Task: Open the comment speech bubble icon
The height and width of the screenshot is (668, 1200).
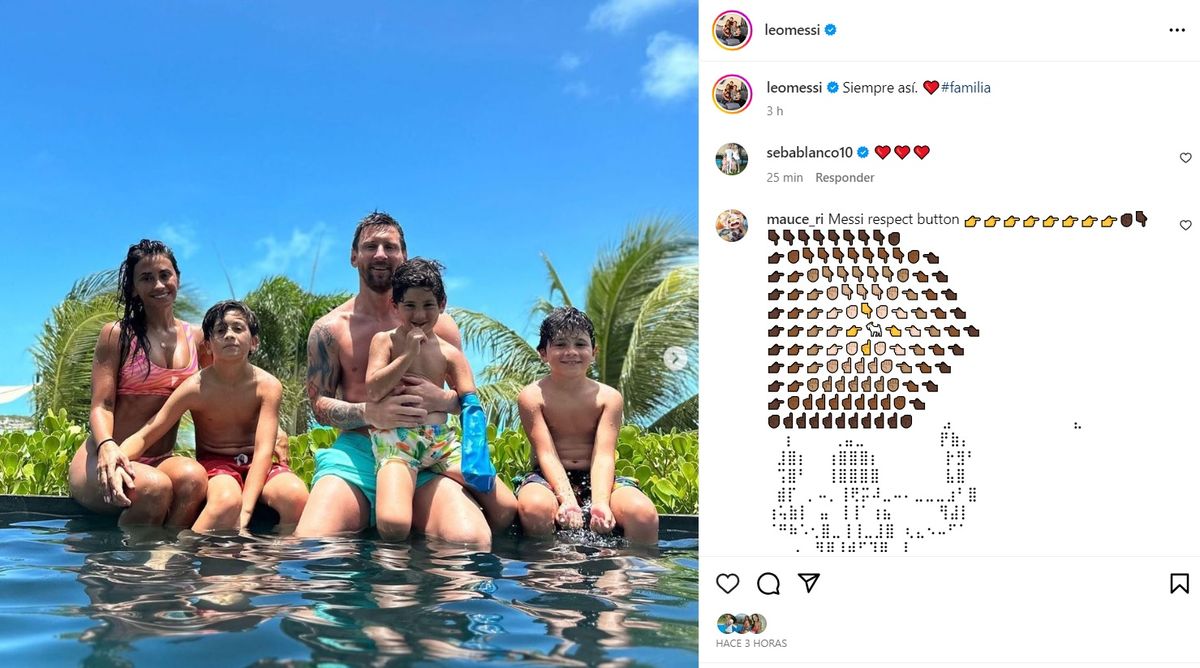Action: tap(768, 583)
